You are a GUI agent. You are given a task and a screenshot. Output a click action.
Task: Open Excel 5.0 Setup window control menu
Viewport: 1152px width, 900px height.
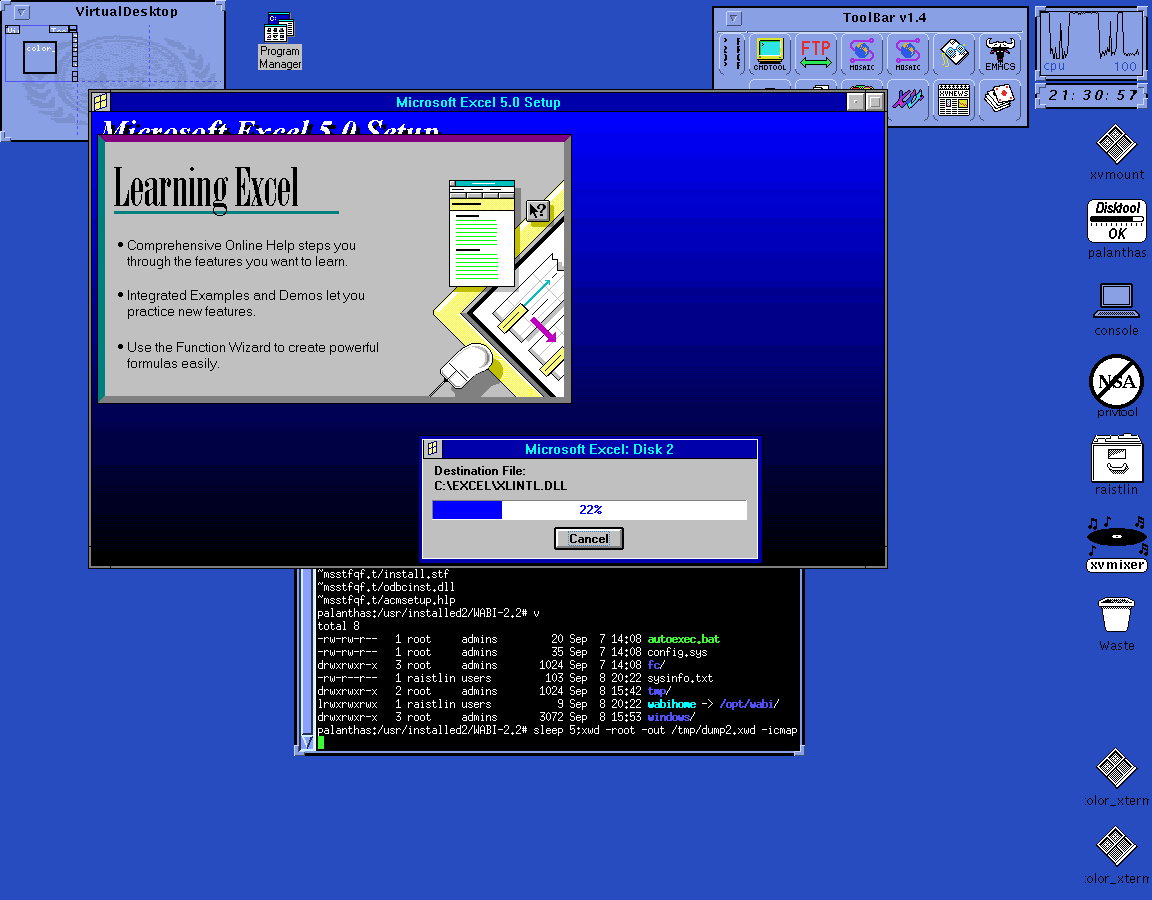[x=101, y=102]
